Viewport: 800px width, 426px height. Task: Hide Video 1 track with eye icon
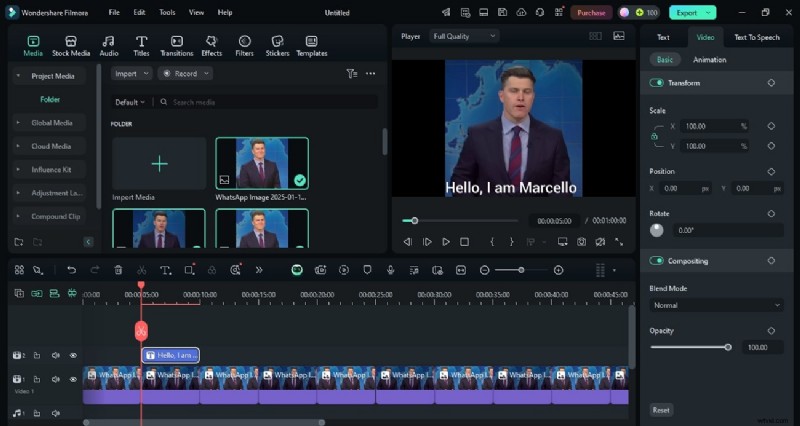coord(73,380)
